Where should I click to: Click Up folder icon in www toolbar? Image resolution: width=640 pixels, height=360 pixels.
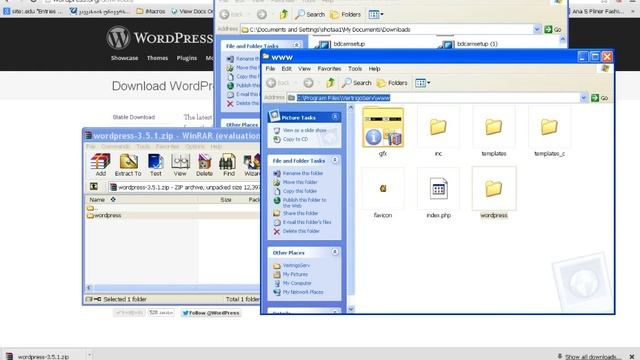click(x=331, y=83)
